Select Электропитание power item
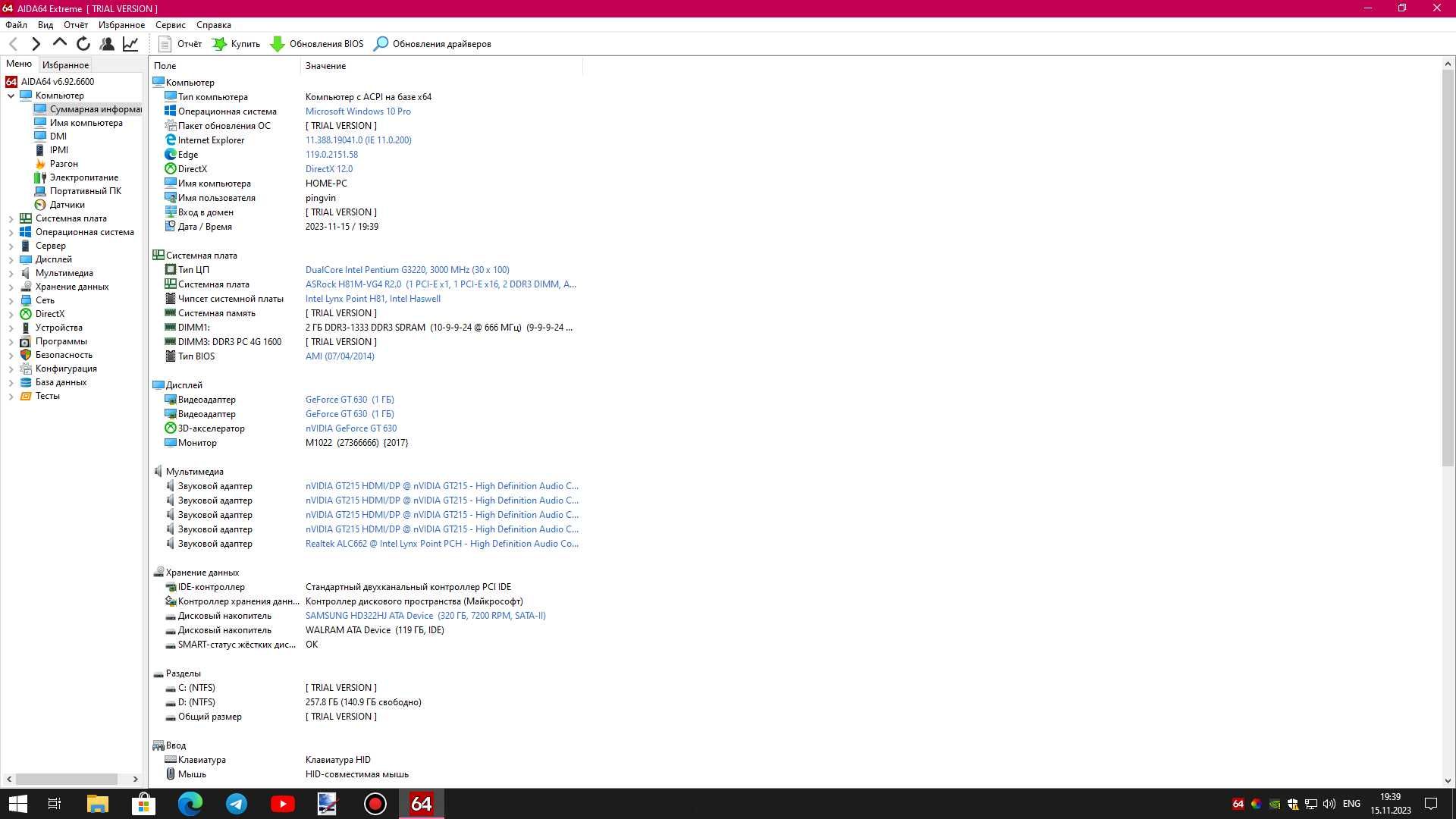 pos(84,177)
